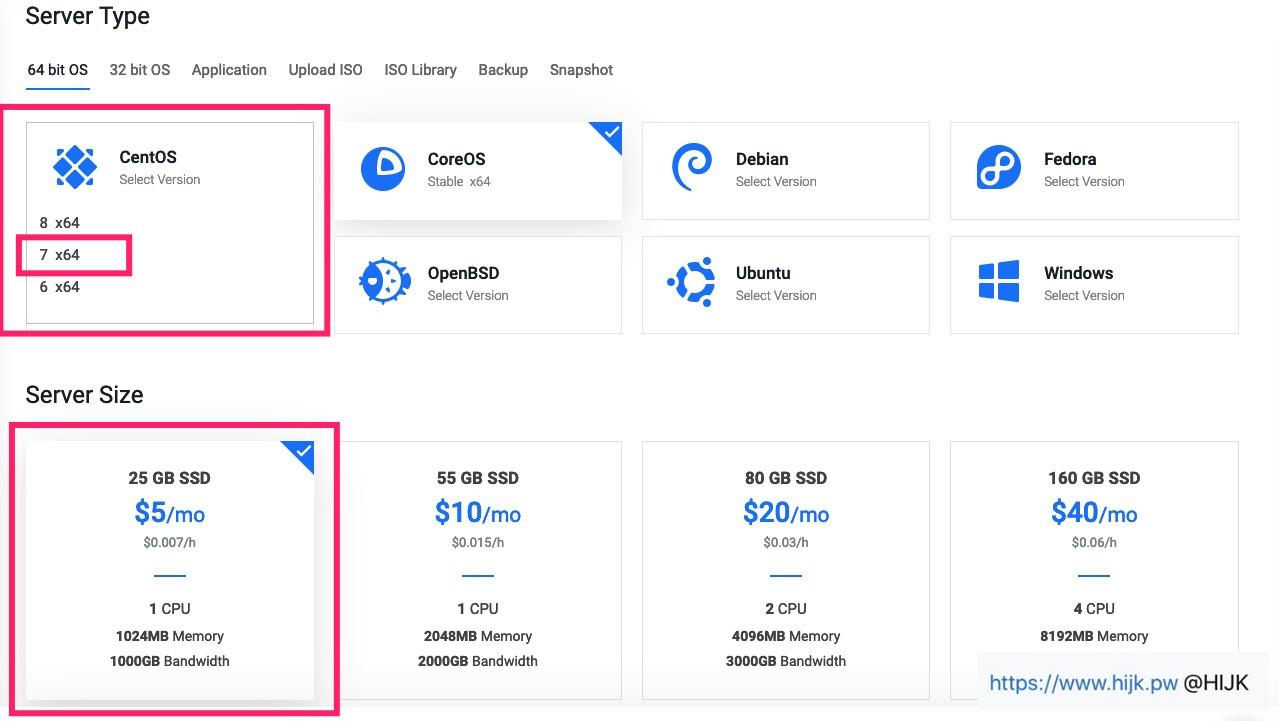Screen dimensions: 1279x721
Task: Choose CentOS 8 x64 version
Action: click(60, 223)
